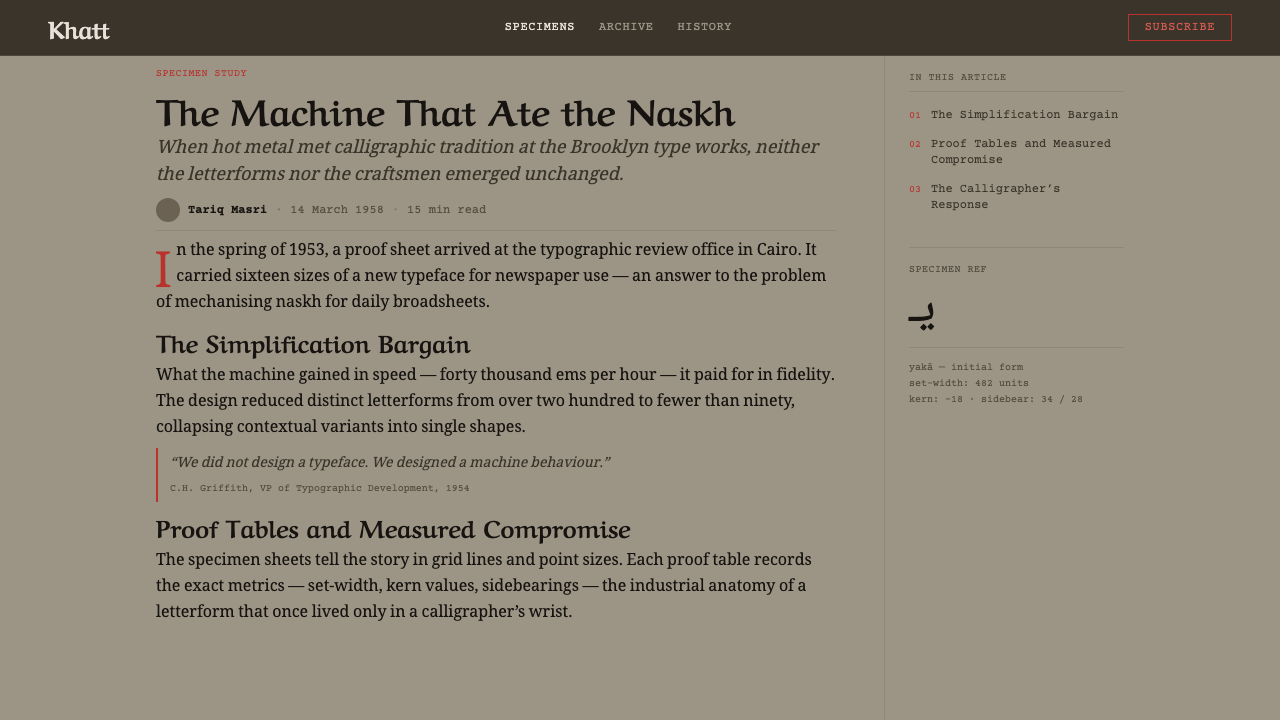Screen dimensions: 1280x720
Task: Open the History nav item
Action: tap(705, 27)
